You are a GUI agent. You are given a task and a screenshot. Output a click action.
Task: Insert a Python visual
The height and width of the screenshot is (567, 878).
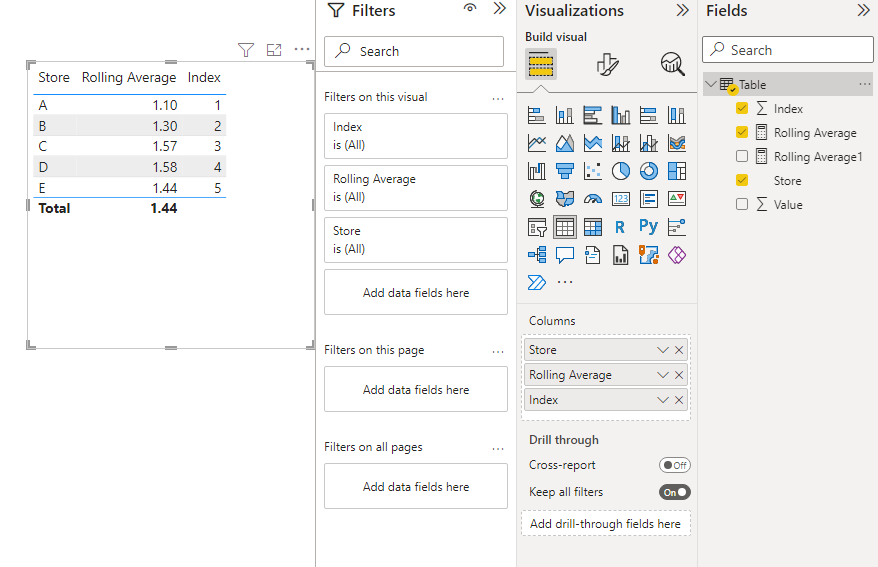coord(648,226)
